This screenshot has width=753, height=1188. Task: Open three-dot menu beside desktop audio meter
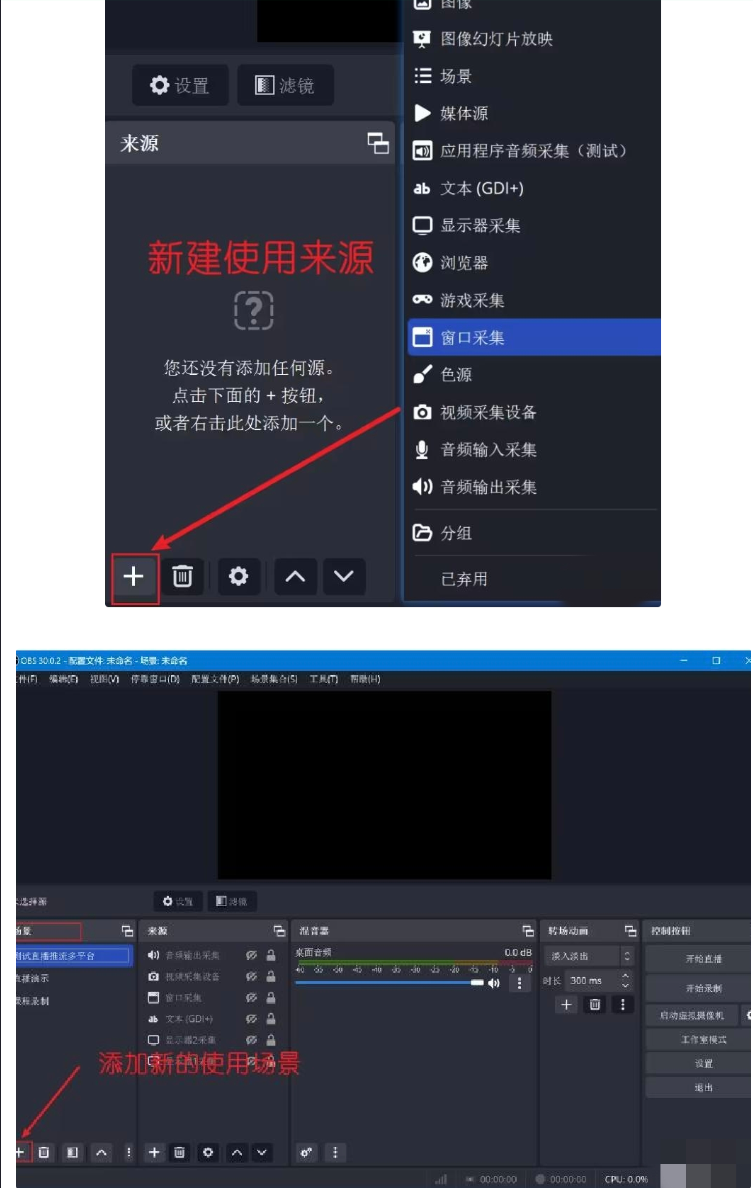click(x=519, y=983)
